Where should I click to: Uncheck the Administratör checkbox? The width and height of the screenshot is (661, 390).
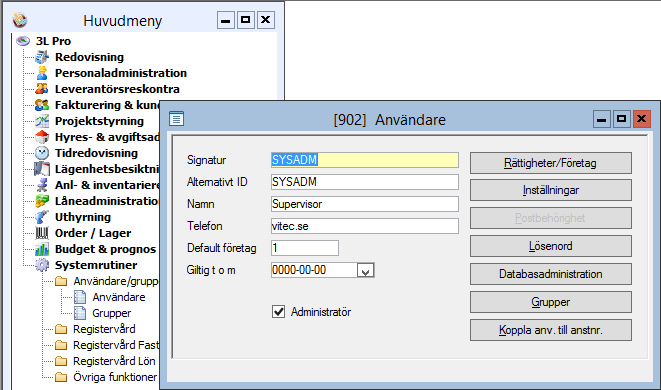278,312
